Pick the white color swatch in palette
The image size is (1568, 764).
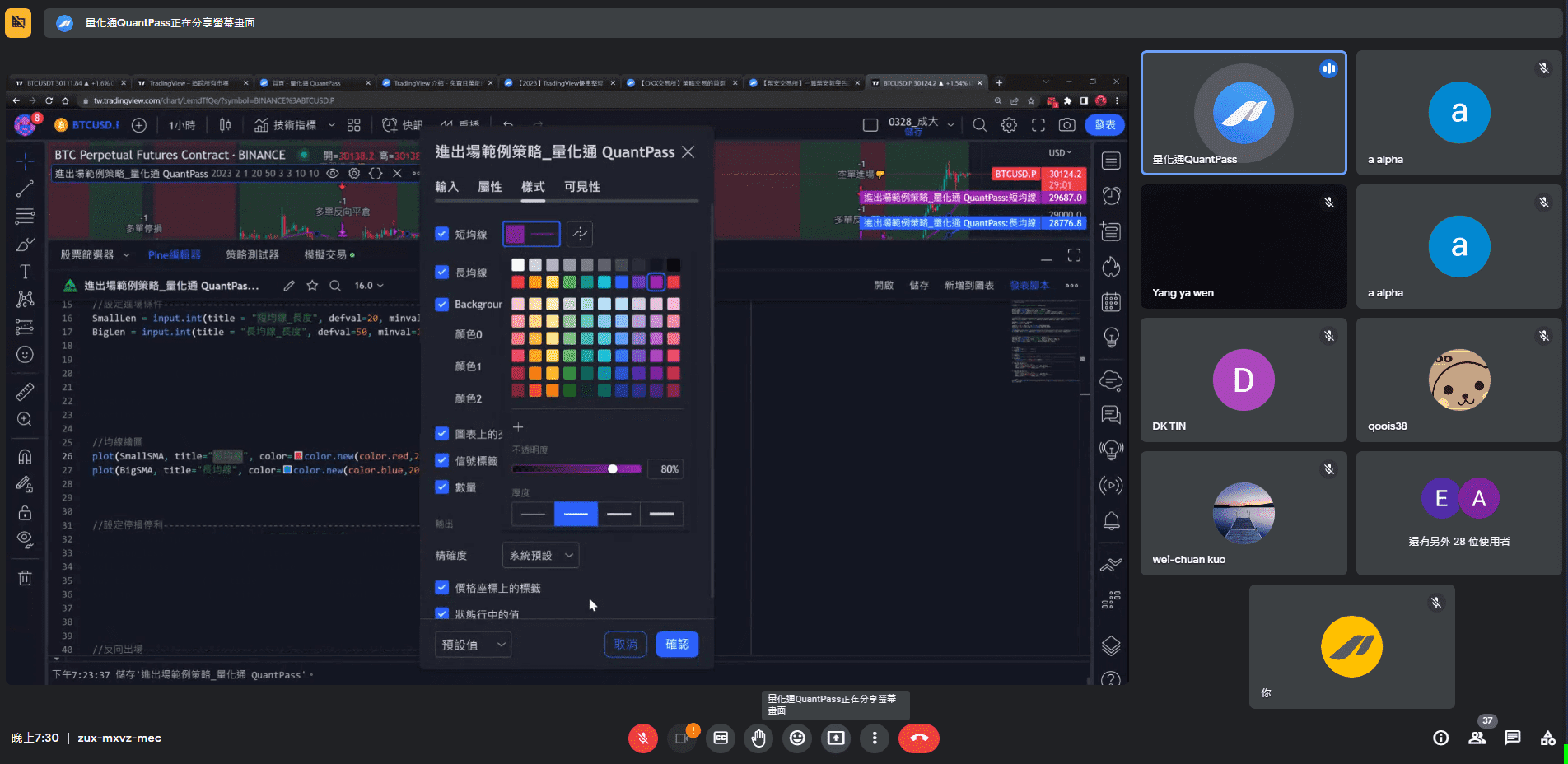[x=518, y=264]
